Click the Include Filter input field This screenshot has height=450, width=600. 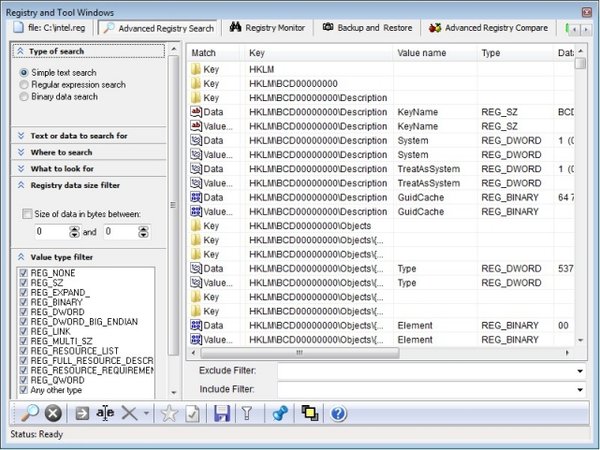[425, 388]
